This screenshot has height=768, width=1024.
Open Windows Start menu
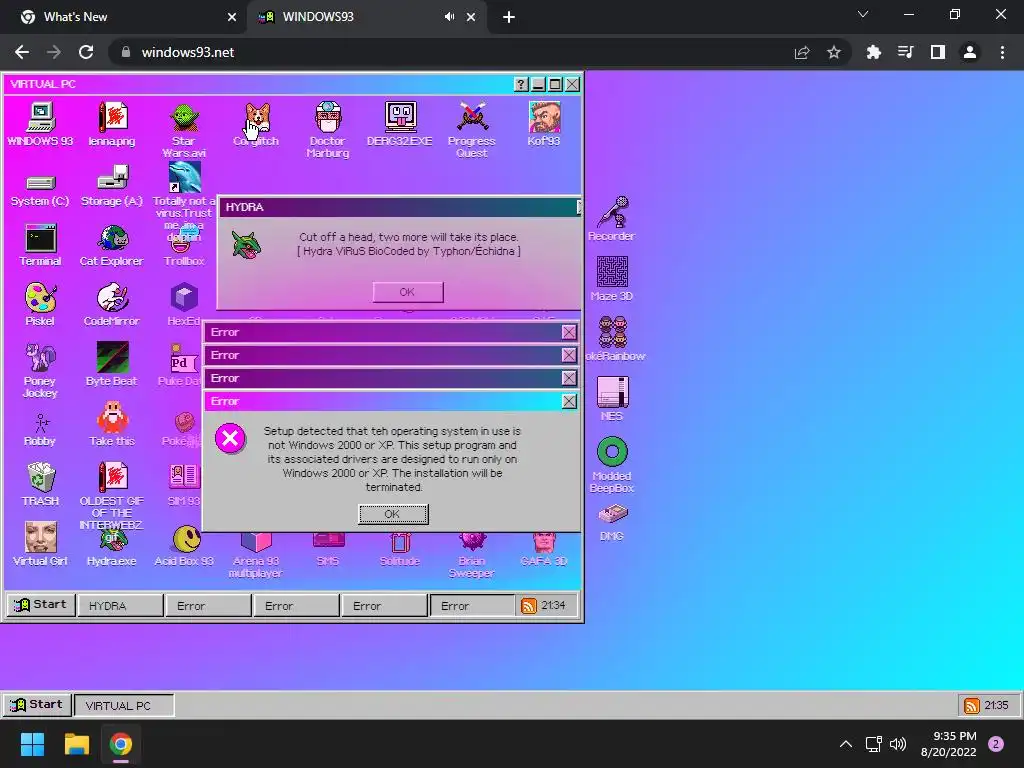32,744
